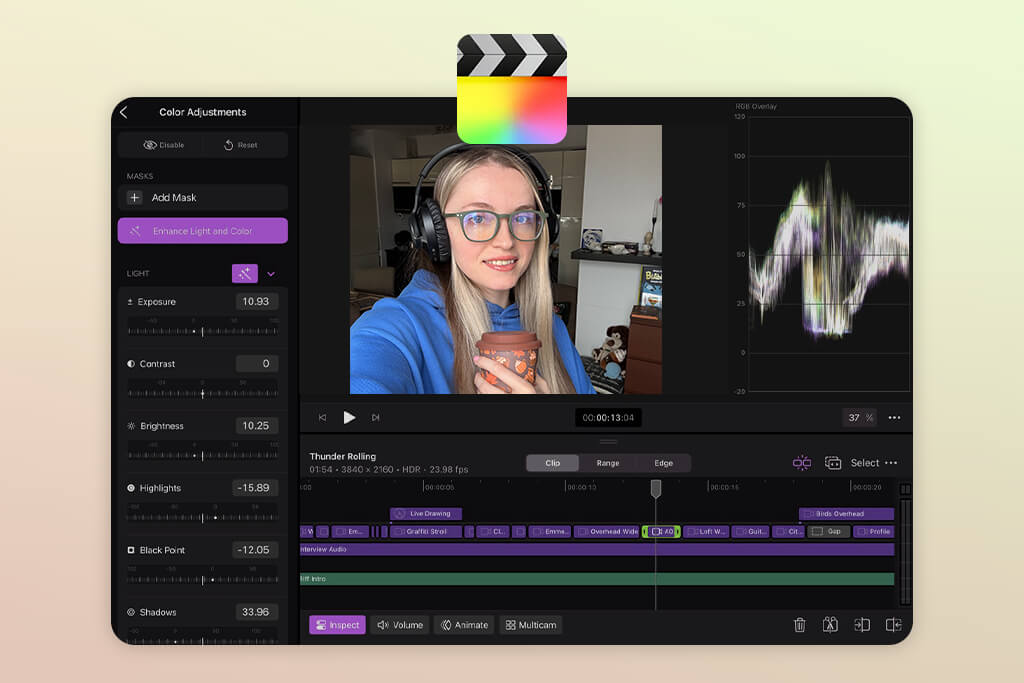
Task: Click the audio meter toggle at timeline edge
Action: click(x=905, y=489)
